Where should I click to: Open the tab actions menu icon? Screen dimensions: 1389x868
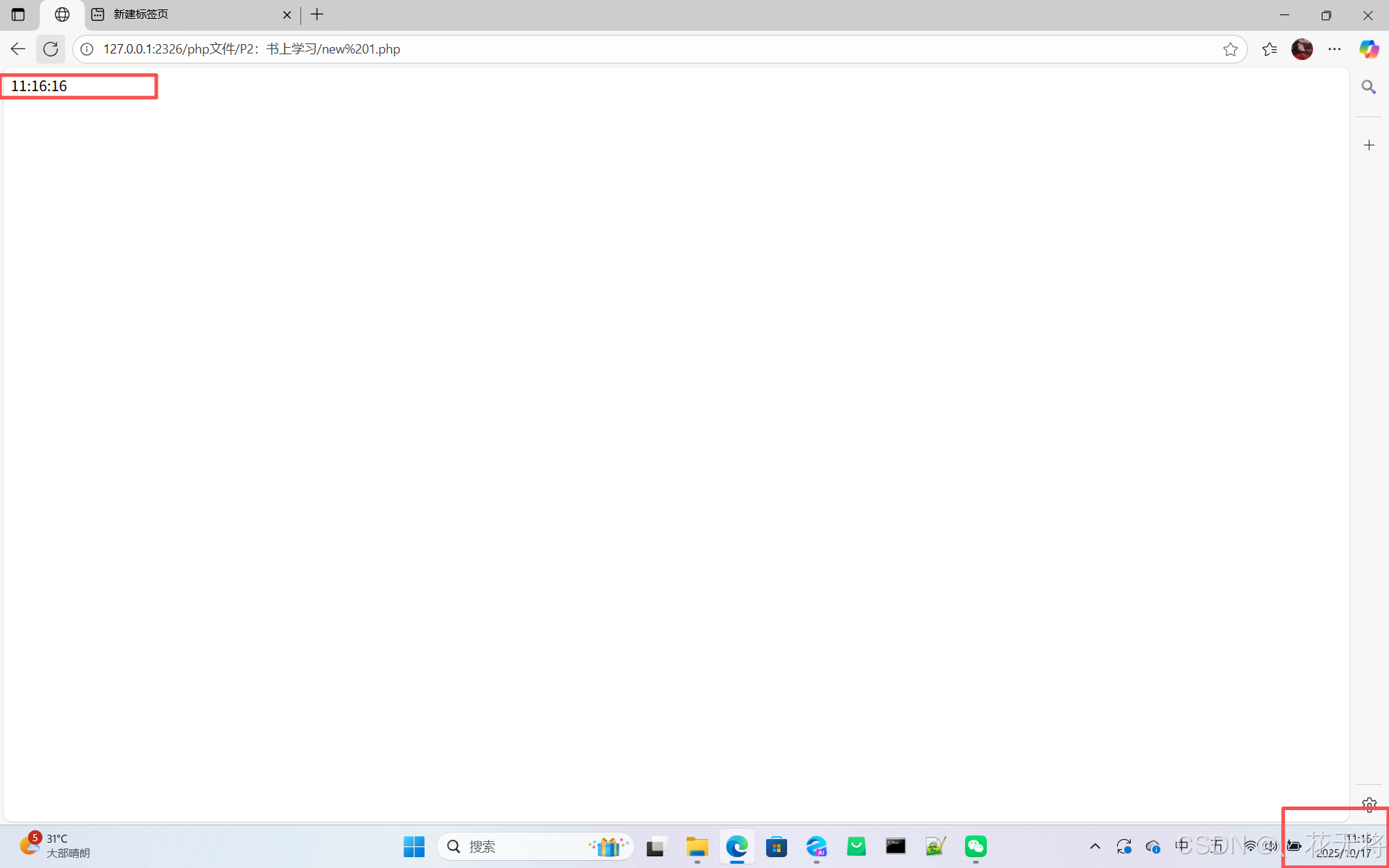pyautogui.click(x=18, y=14)
